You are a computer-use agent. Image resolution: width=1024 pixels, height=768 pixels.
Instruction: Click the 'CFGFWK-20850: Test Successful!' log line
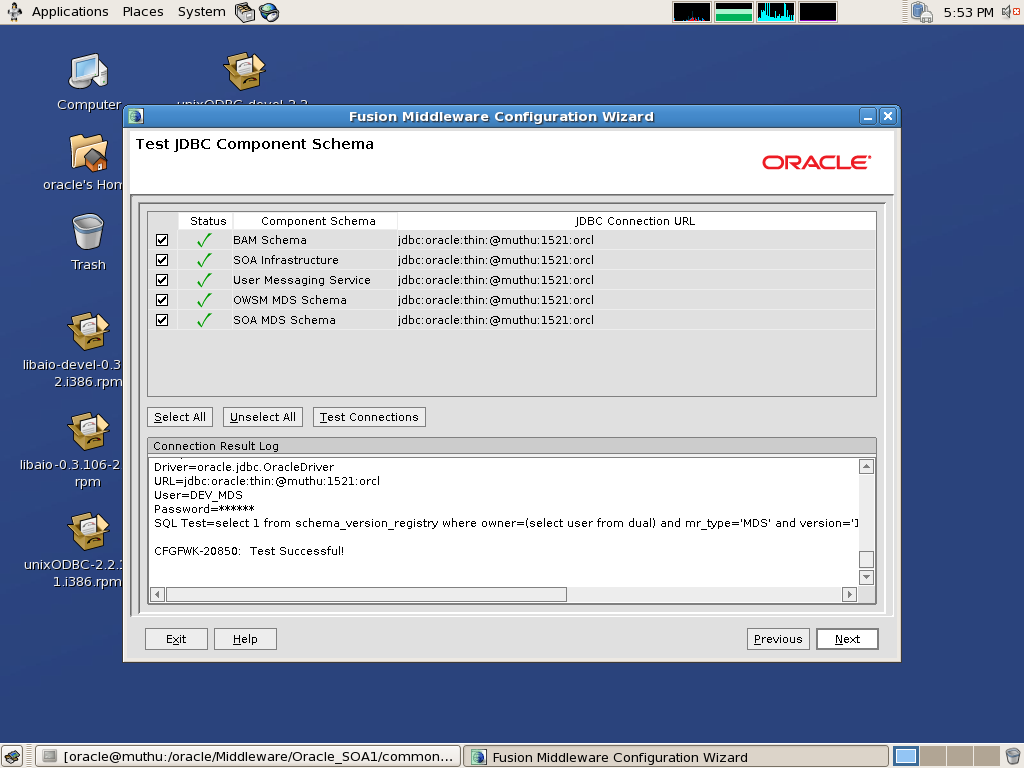click(x=249, y=551)
